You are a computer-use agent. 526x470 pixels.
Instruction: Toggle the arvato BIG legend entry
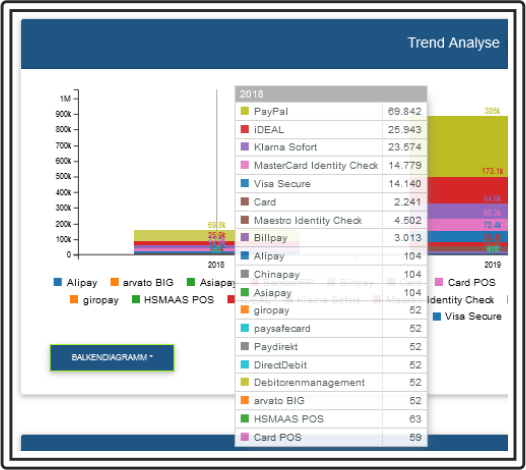tap(142, 282)
